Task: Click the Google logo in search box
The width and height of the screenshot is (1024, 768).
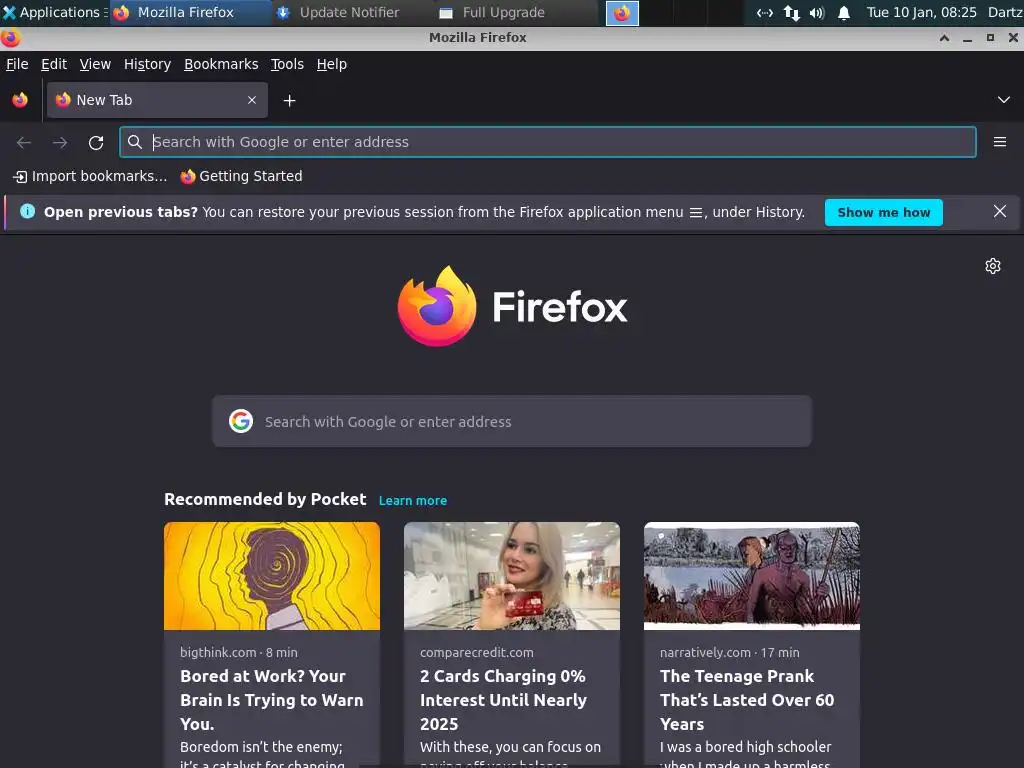Action: pyautogui.click(x=241, y=421)
